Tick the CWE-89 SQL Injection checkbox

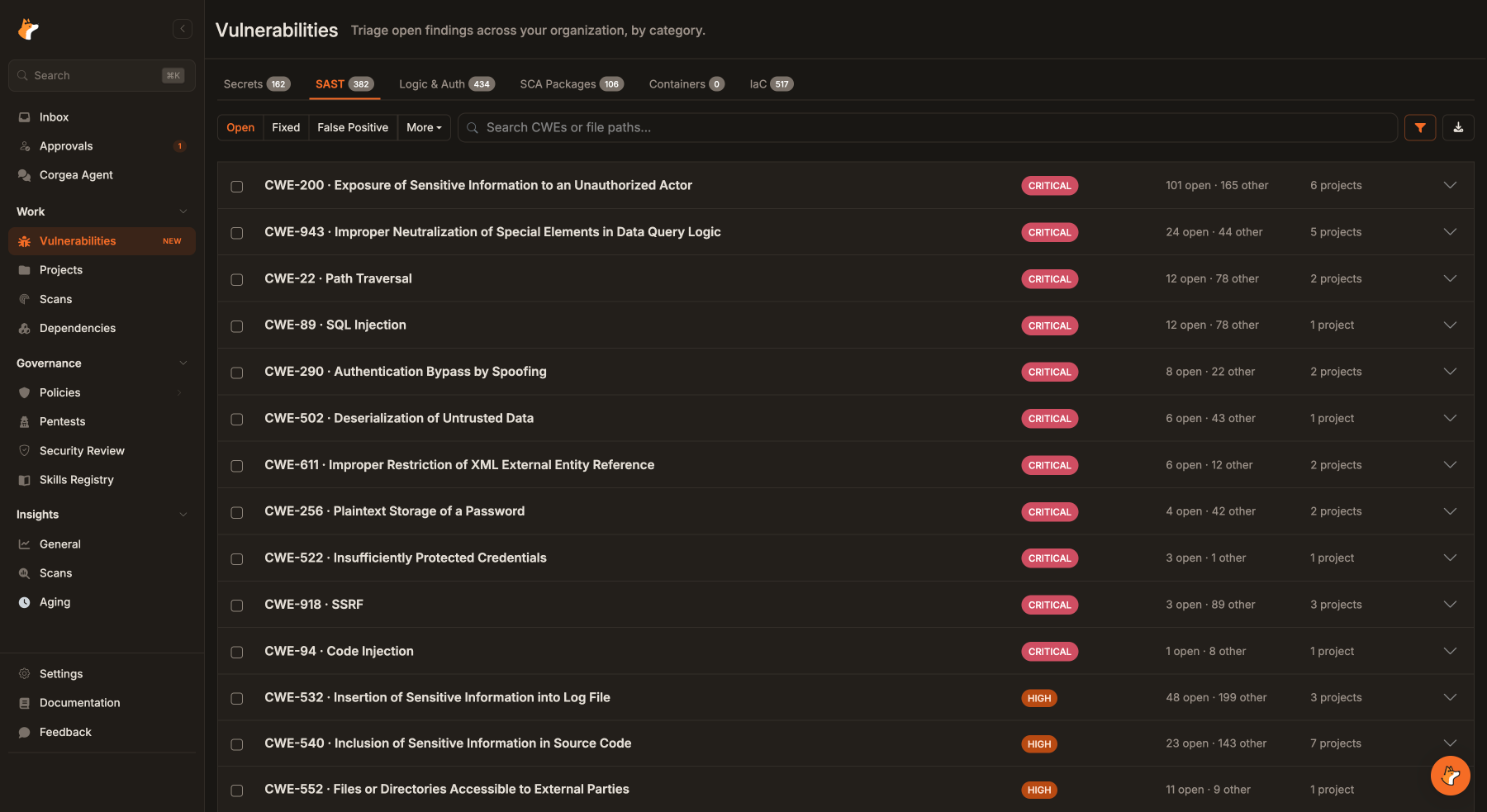click(237, 326)
